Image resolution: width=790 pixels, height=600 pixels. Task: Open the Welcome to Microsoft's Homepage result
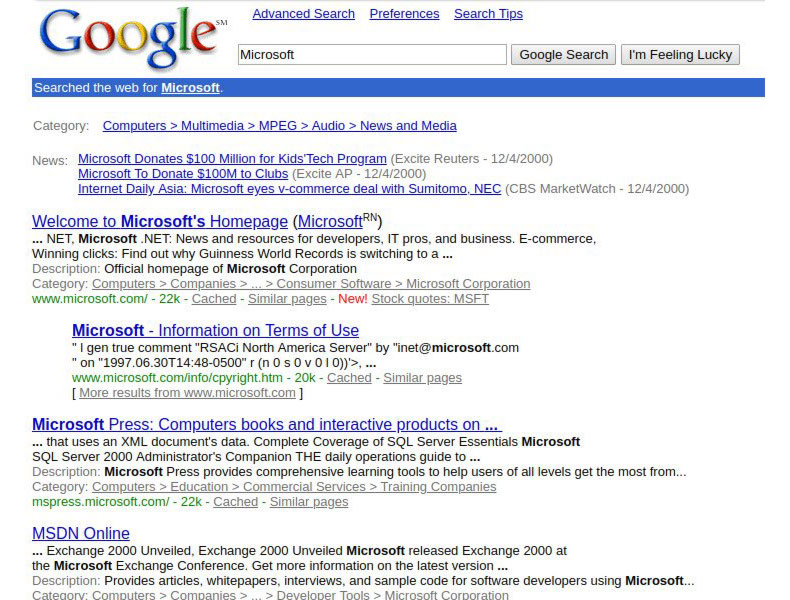pos(160,221)
